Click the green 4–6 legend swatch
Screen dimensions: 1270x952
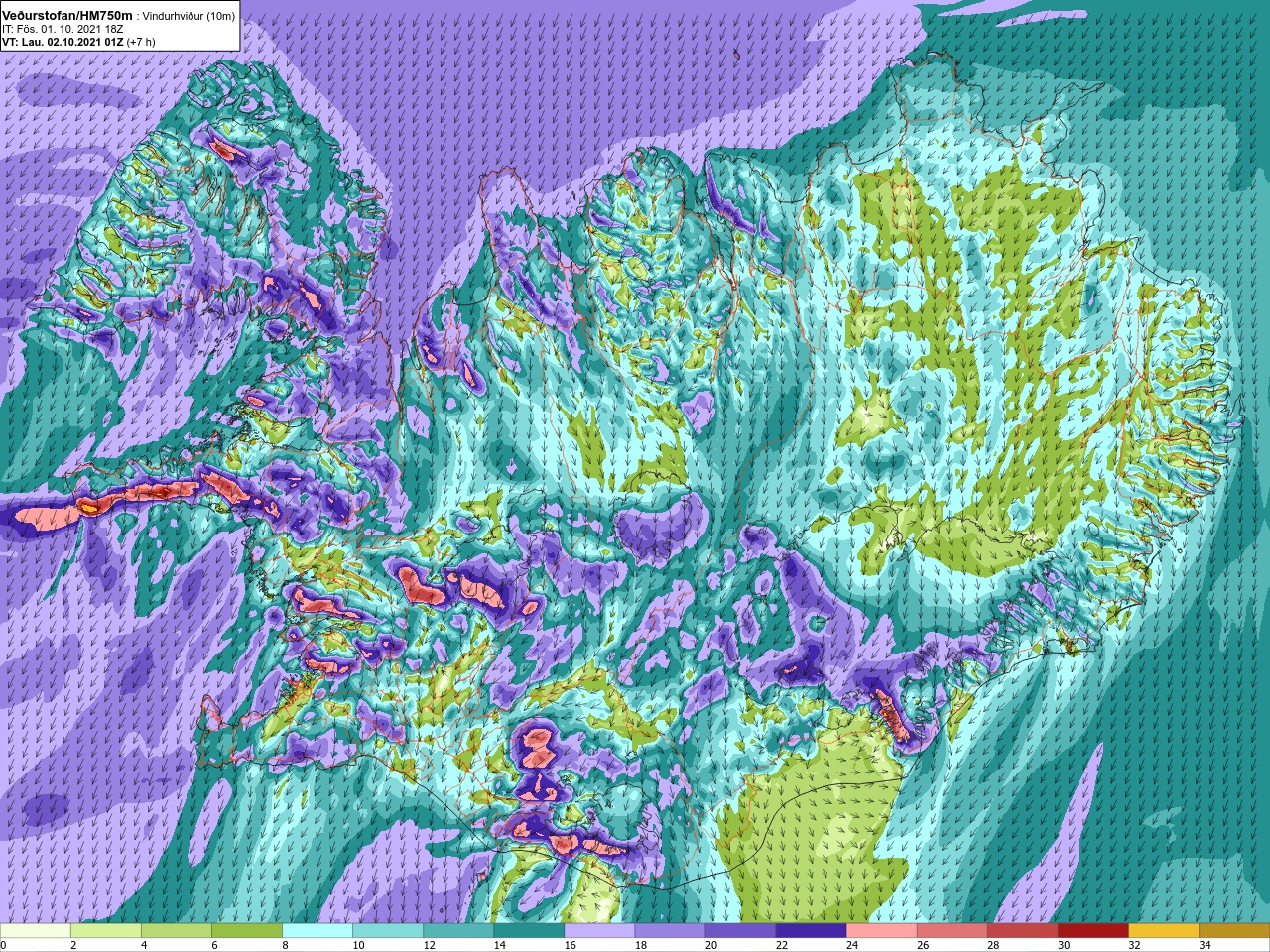point(177,931)
